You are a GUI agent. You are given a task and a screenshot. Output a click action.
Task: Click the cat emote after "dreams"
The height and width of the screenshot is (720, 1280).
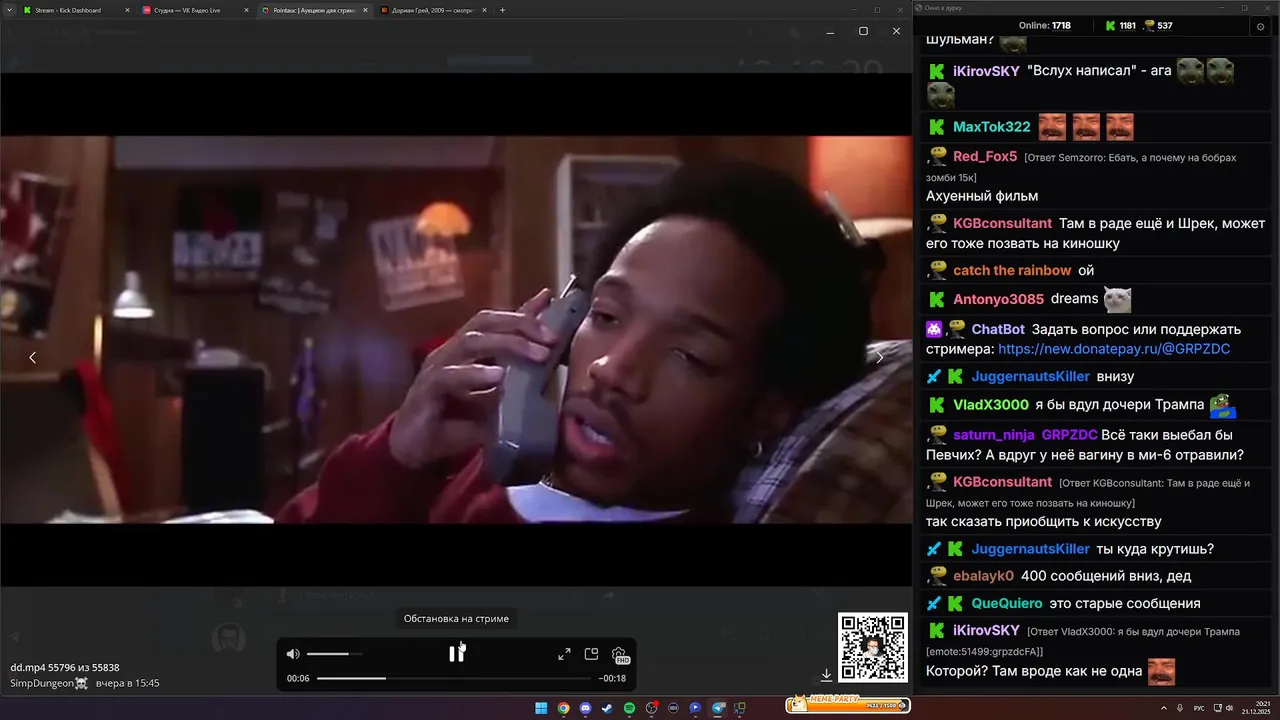(1117, 299)
